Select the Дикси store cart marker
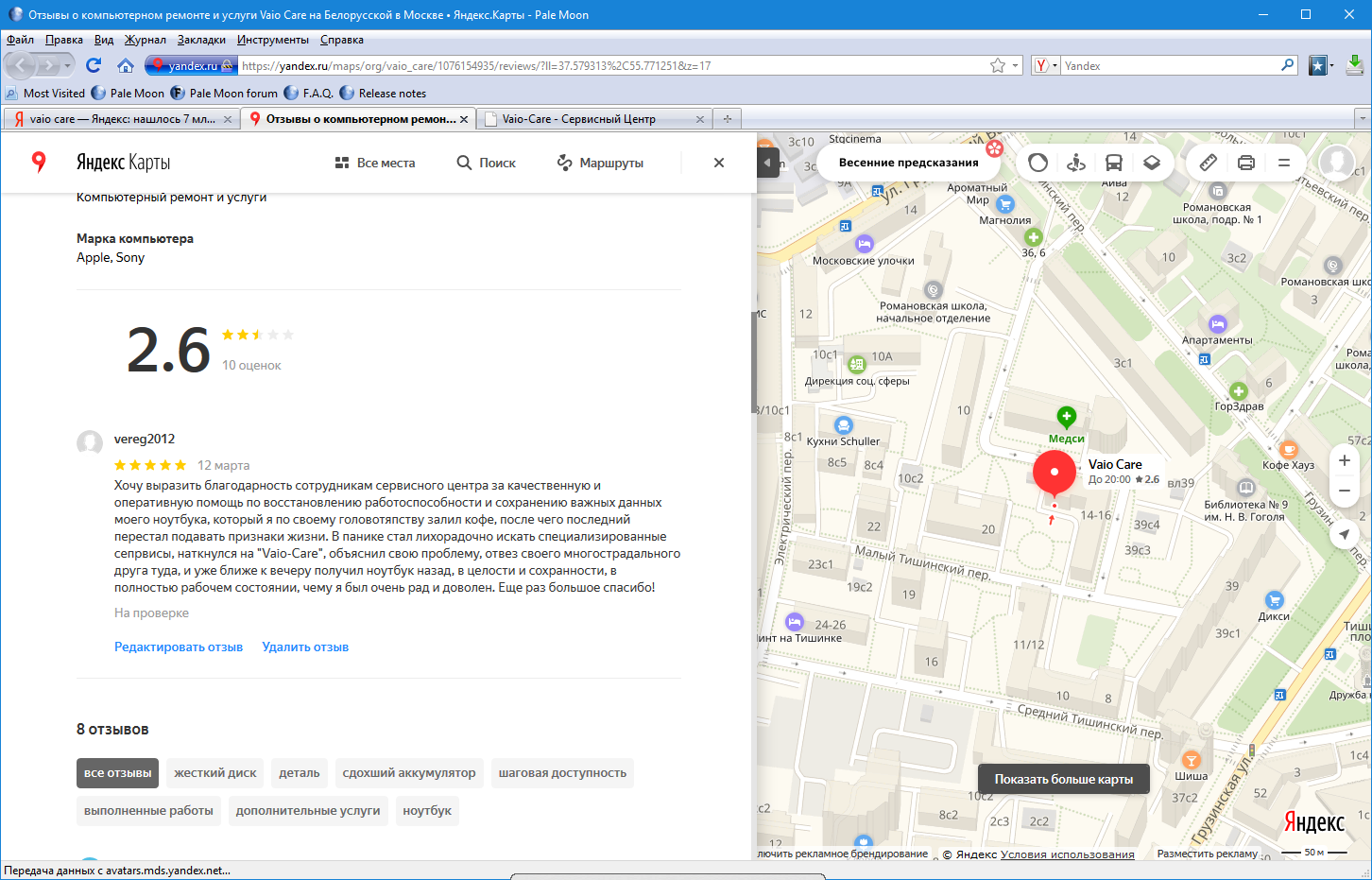This screenshot has width=1372, height=880. [x=1275, y=600]
